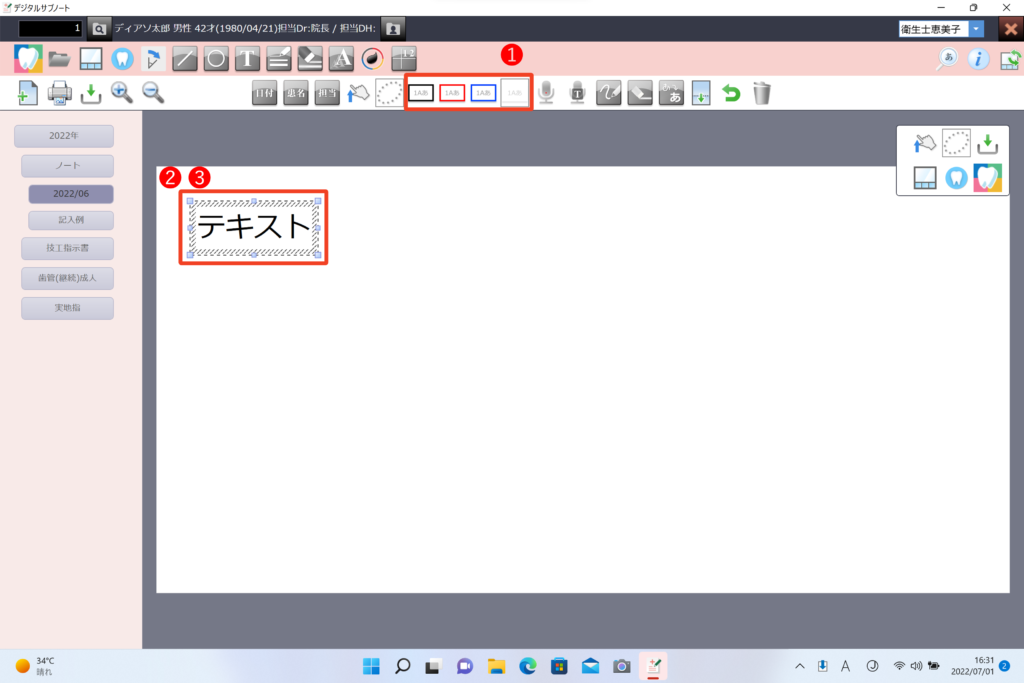Image resolution: width=1024 pixels, height=683 pixels.
Task: Choose the text T tool
Action: click(247, 58)
